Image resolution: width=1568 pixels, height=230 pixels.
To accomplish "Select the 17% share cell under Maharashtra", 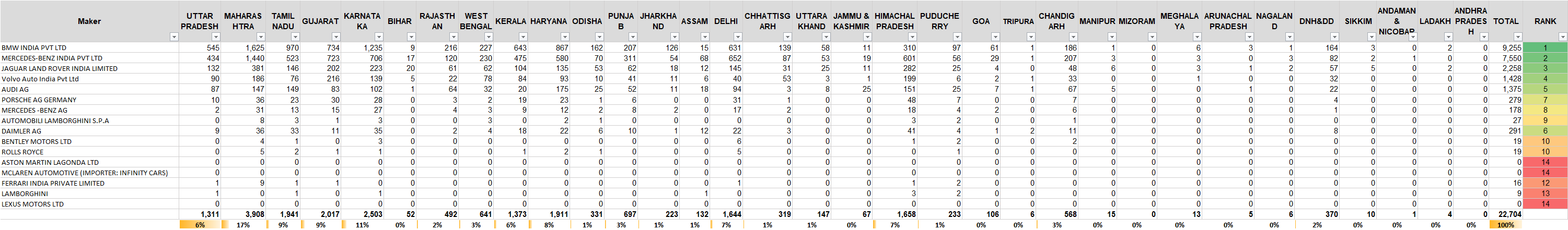I will click(x=243, y=225).
